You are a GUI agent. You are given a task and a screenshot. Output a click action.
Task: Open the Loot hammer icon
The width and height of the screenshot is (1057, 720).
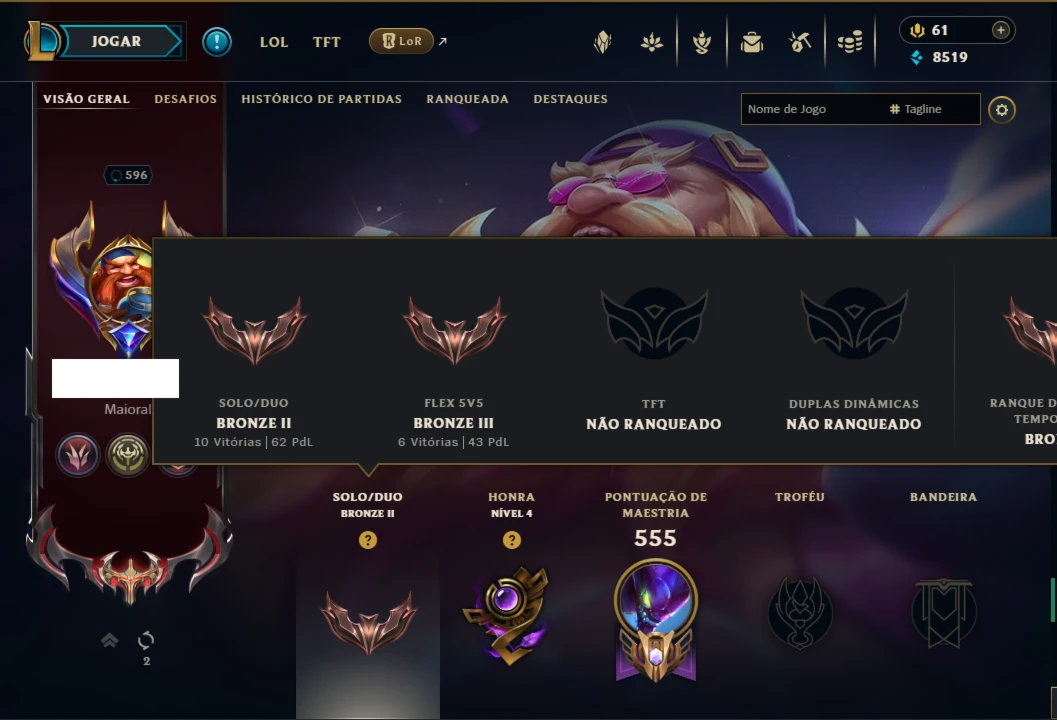pos(799,42)
